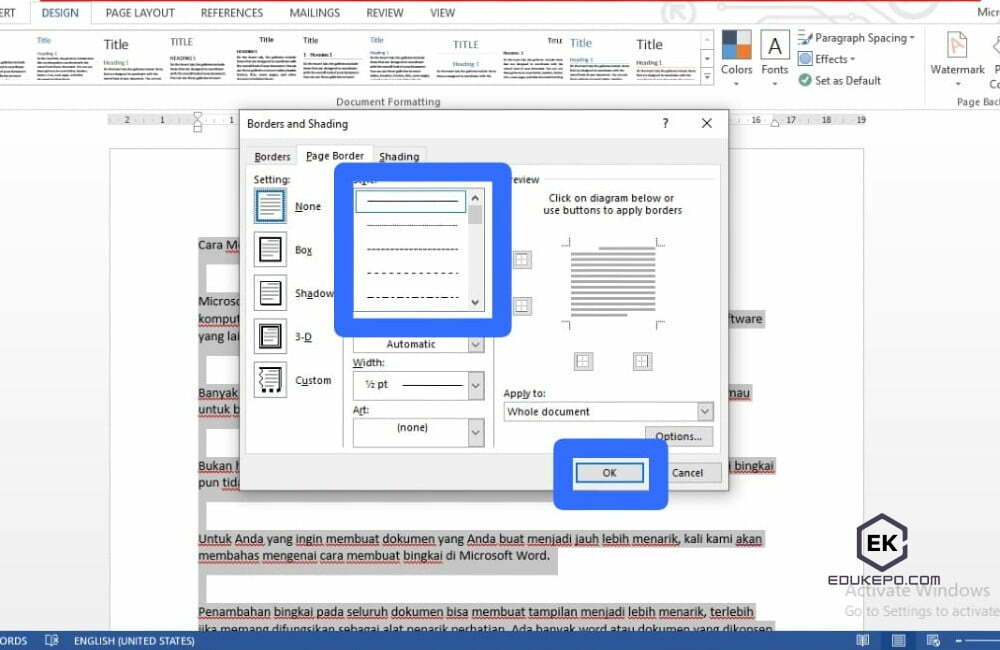Click the Set as Default checkmark icon
This screenshot has width=1000, height=650.
coord(805,80)
